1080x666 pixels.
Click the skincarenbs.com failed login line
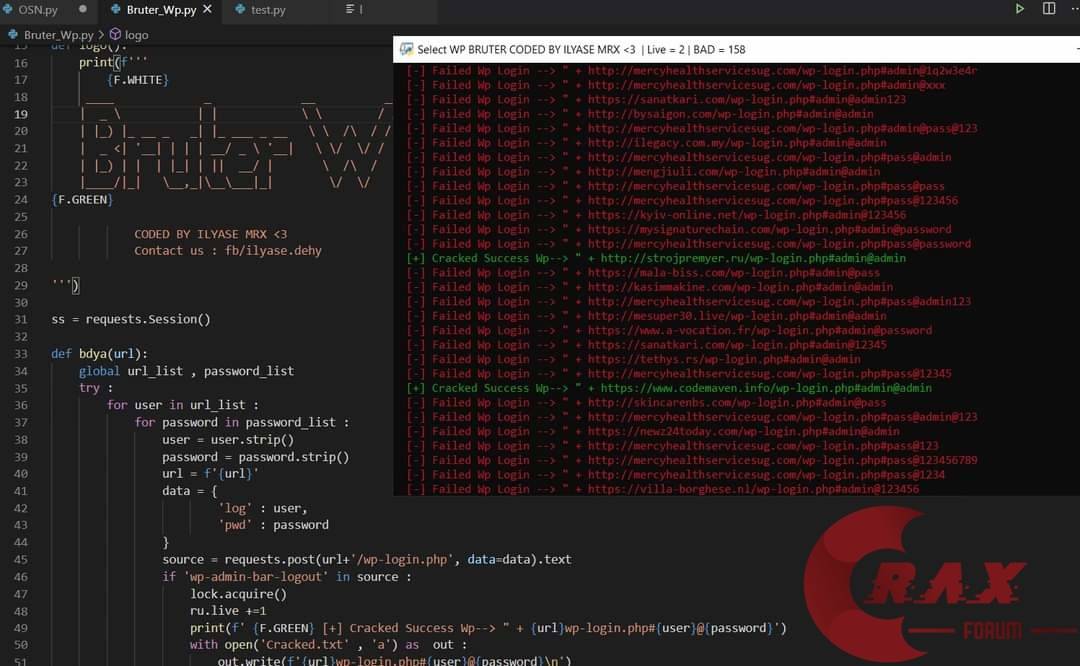click(x=647, y=403)
